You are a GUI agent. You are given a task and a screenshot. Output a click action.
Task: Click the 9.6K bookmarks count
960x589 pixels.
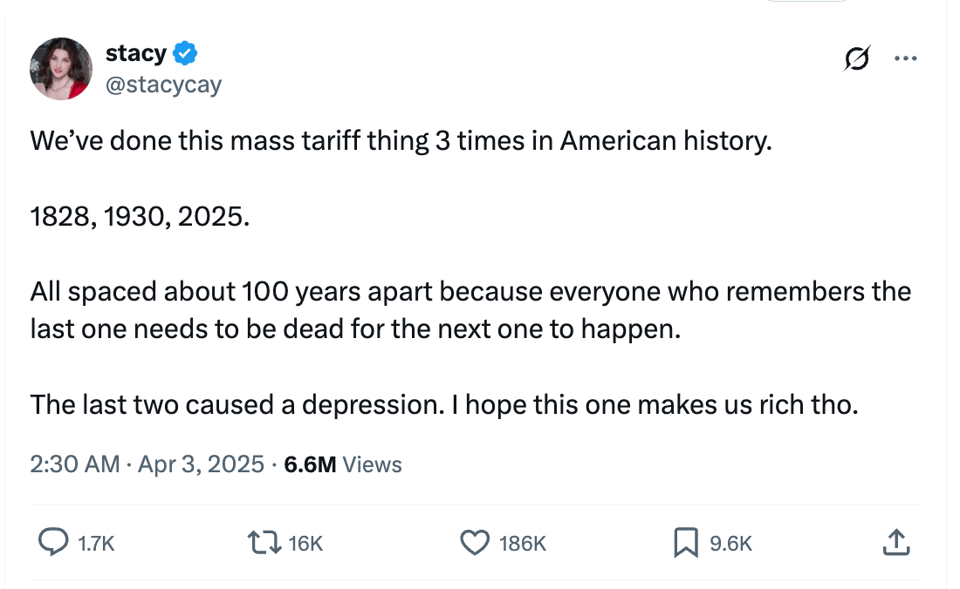730,543
